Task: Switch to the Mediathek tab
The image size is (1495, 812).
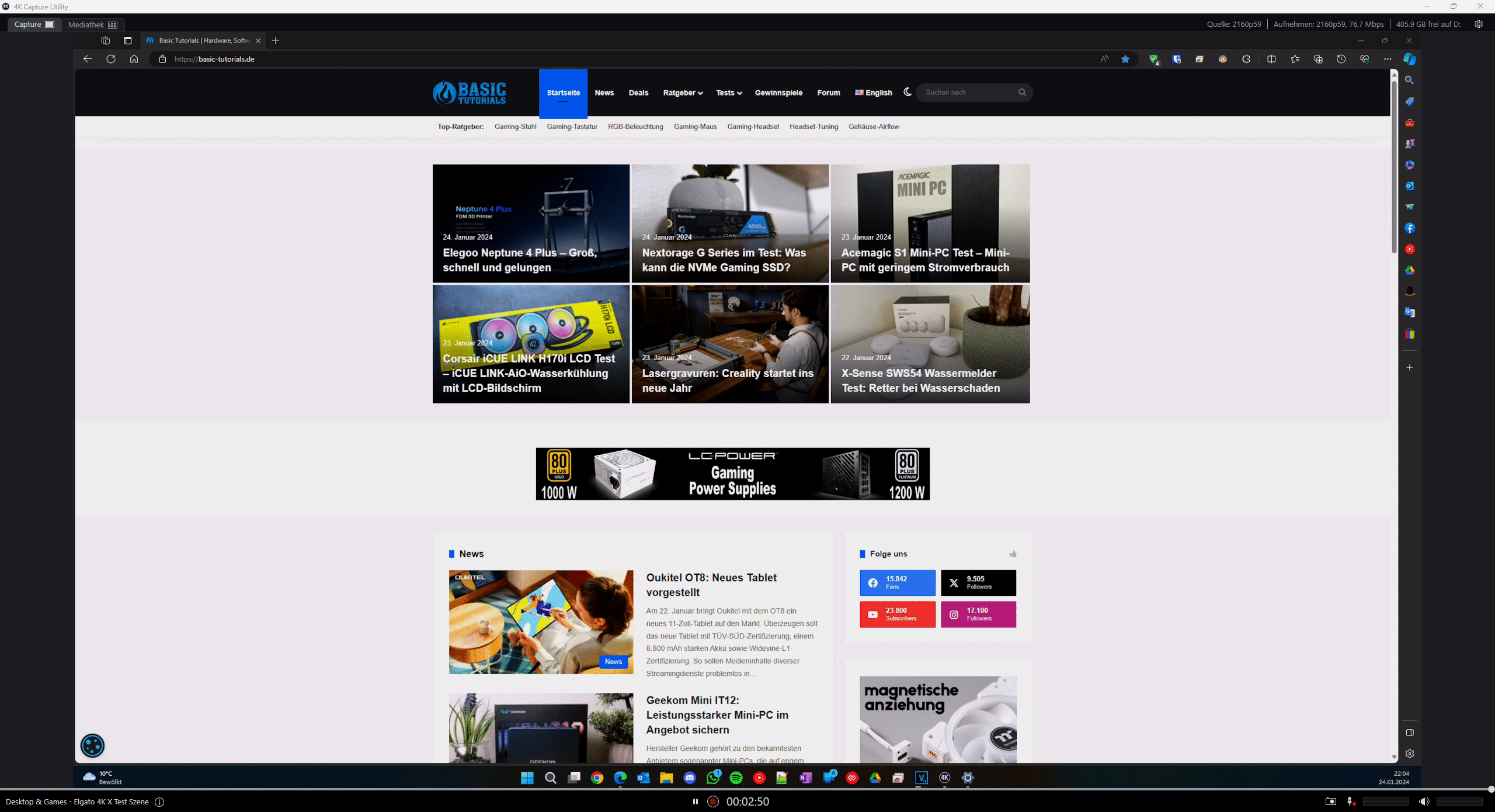Action: click(93, 25)
